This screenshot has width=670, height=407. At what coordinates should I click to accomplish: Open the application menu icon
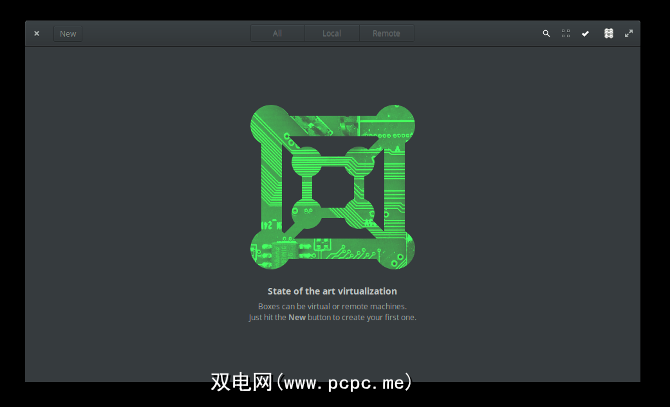(608, 33)
